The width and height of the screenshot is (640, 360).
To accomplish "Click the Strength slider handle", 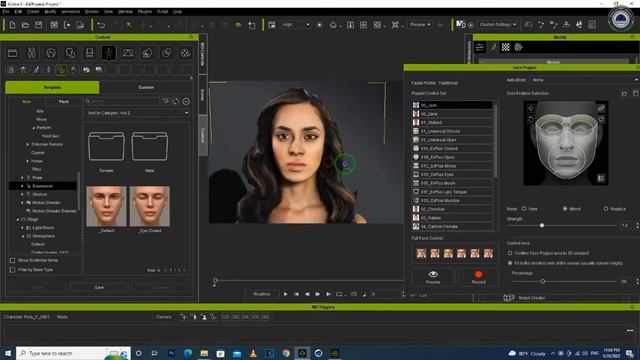I will [542, 225].
